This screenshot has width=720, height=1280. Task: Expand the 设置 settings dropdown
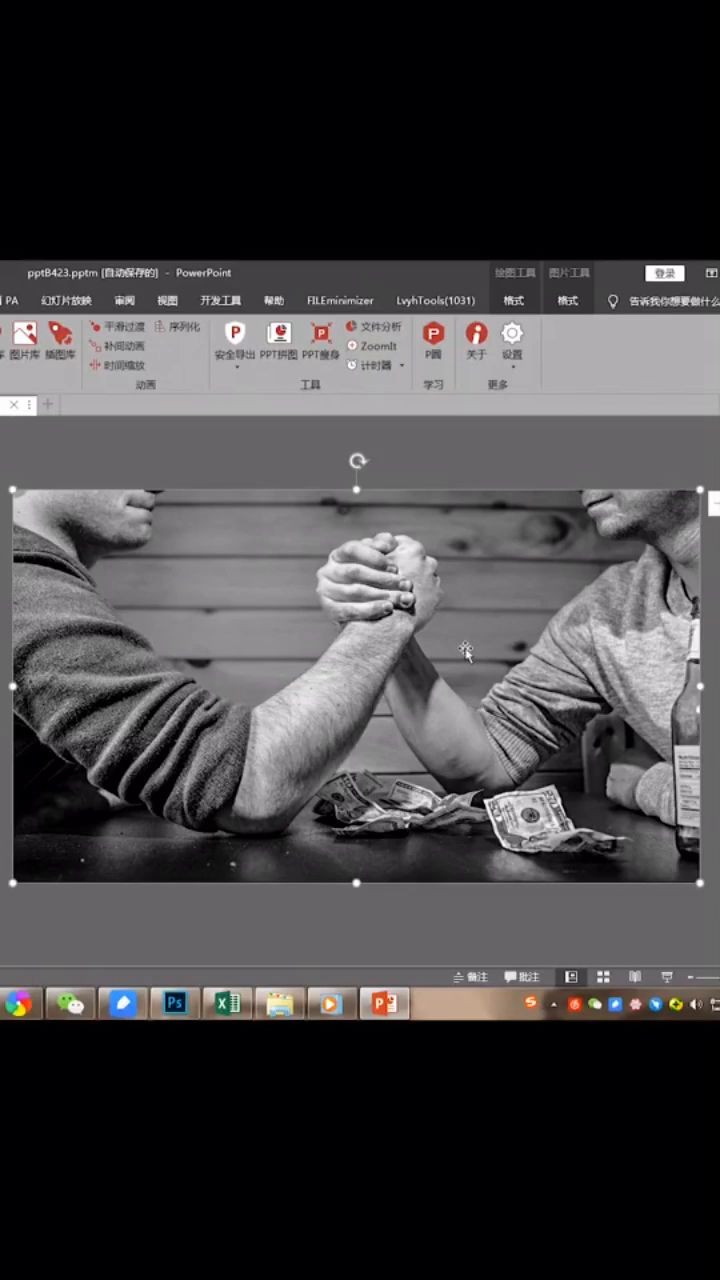click(512, 367)
